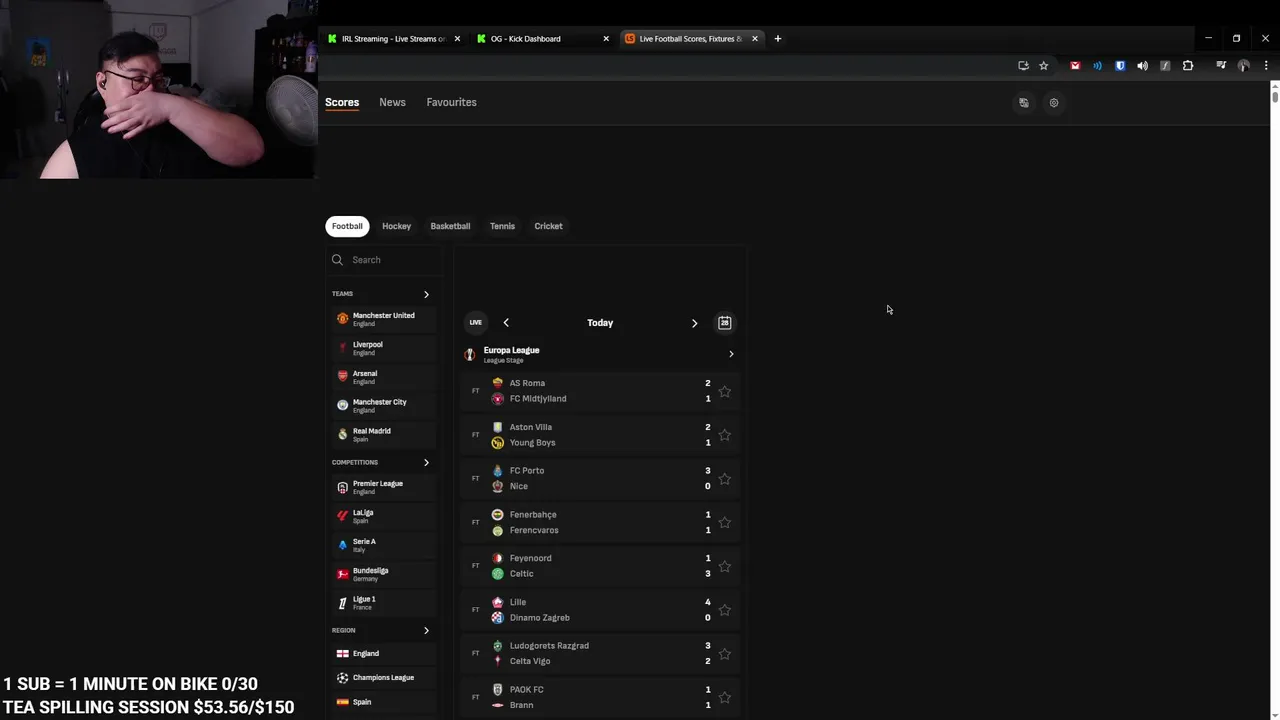Viewport: 1280px width, 720px height.
Task: Open the calendar date picker icon
Action: tap(725, 322)
